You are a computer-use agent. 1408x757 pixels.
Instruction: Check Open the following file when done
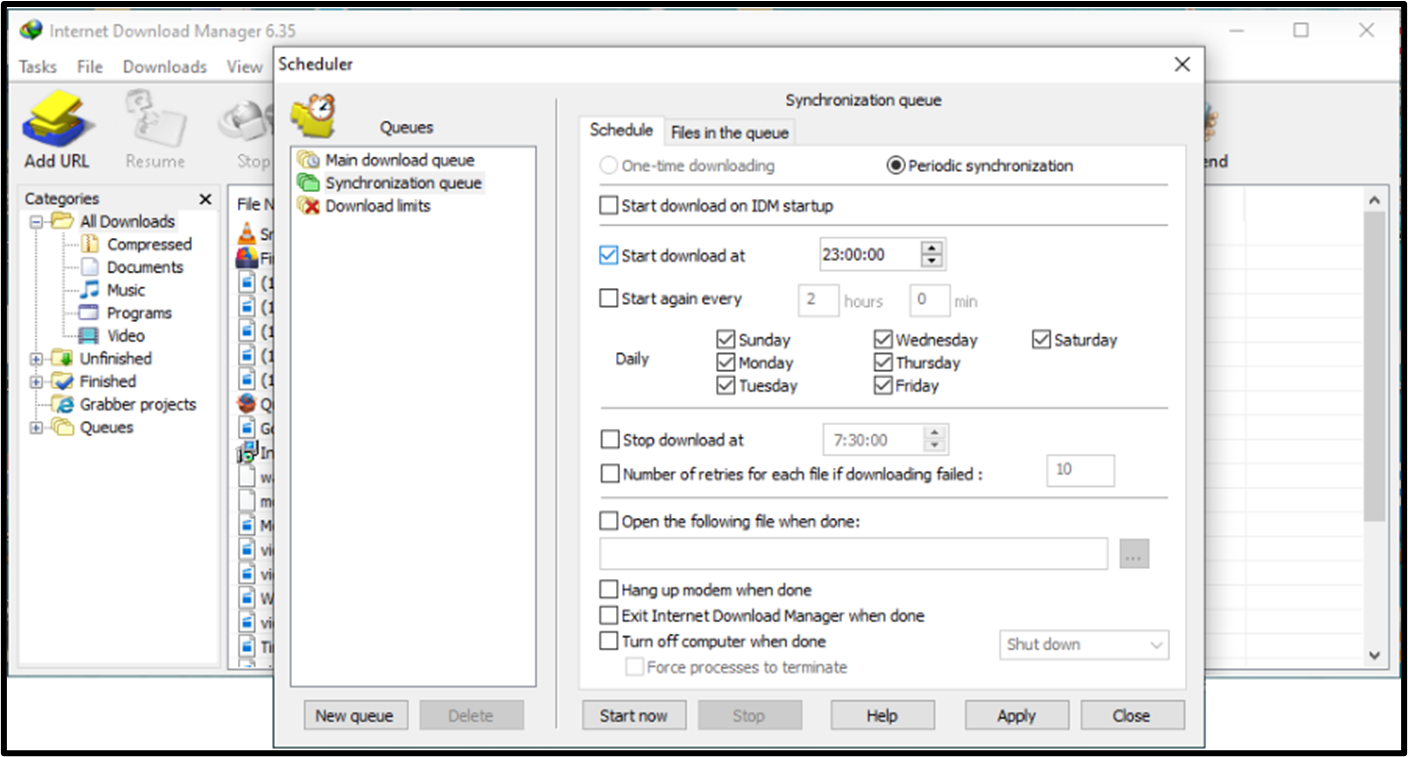(609, 521)
